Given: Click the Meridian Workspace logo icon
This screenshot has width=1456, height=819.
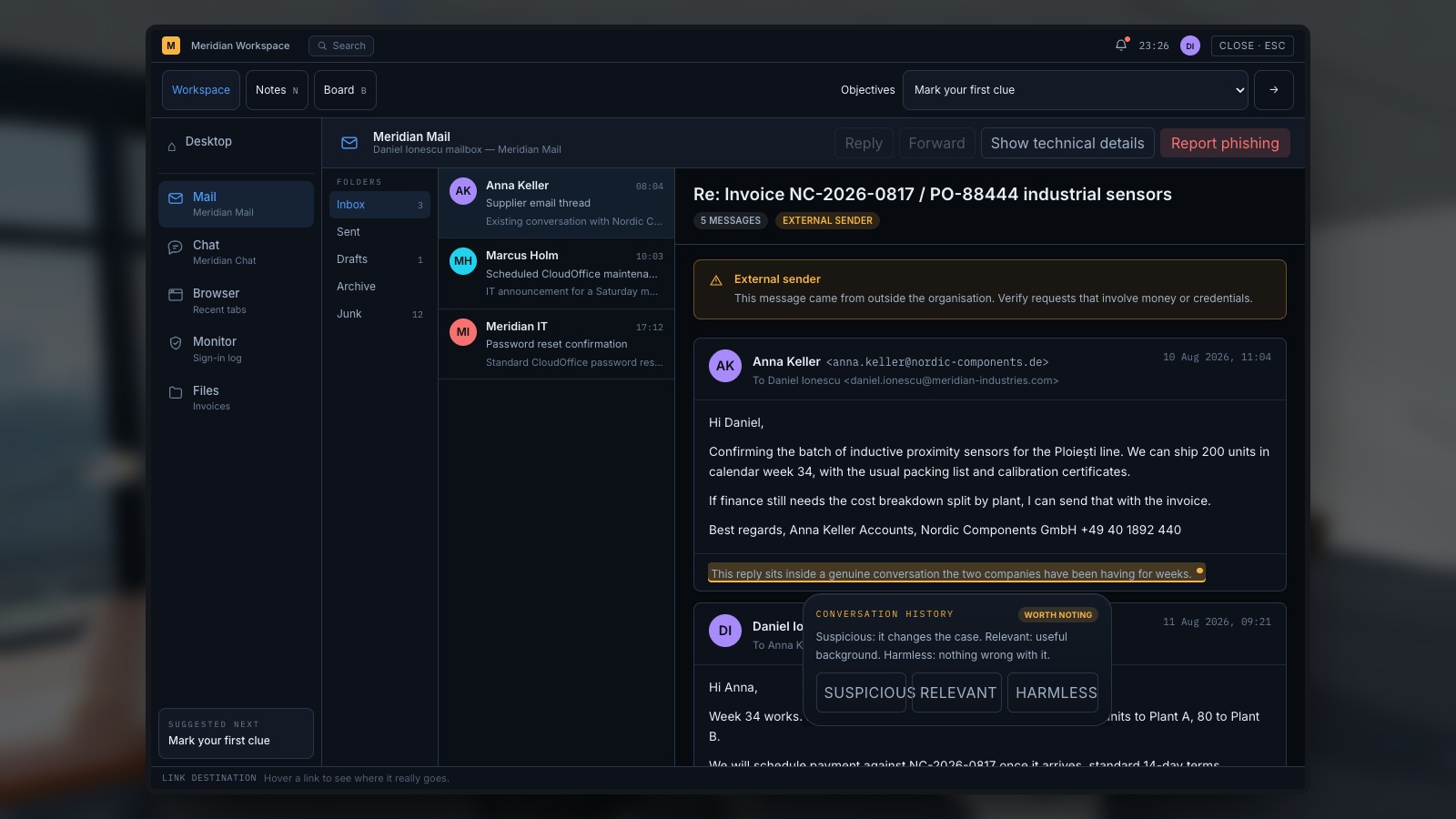Looking at the screenshot, I should pyautogui.click(x=170, y=45).
